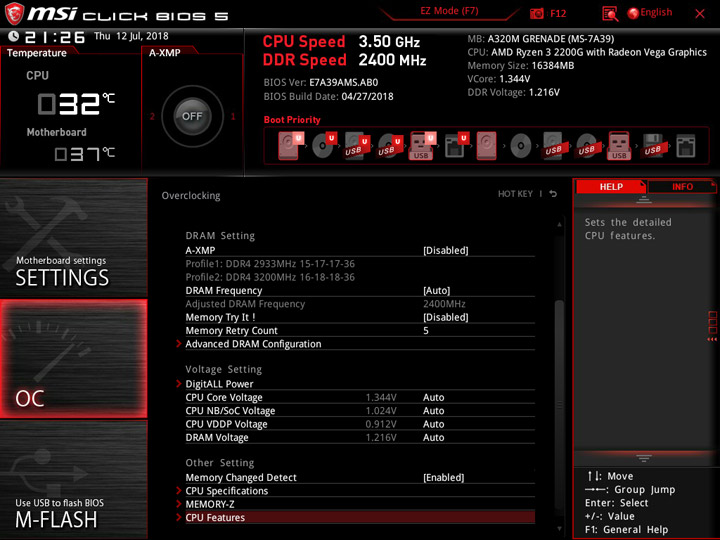Click the scrollbar up arrow of settings list
This screenshot has width=720, height=540.
pos(559,224)
